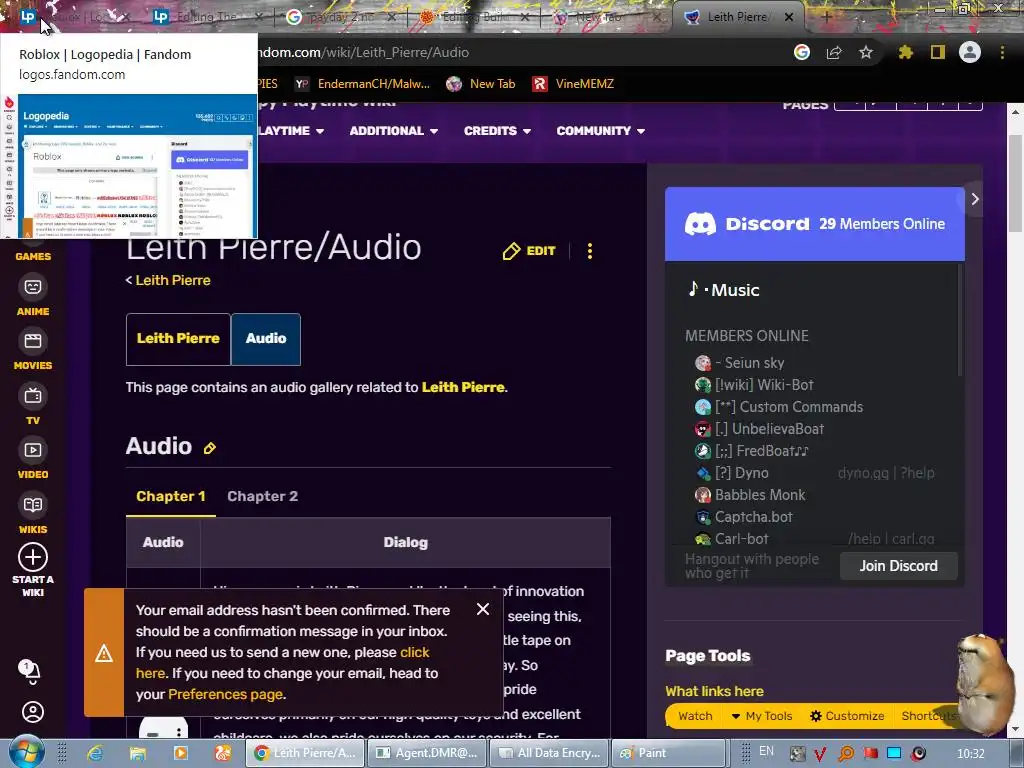Open the Chrome side panel icon
The width and height of the screenshot is (1024, 768).
[x=938, y=52]
